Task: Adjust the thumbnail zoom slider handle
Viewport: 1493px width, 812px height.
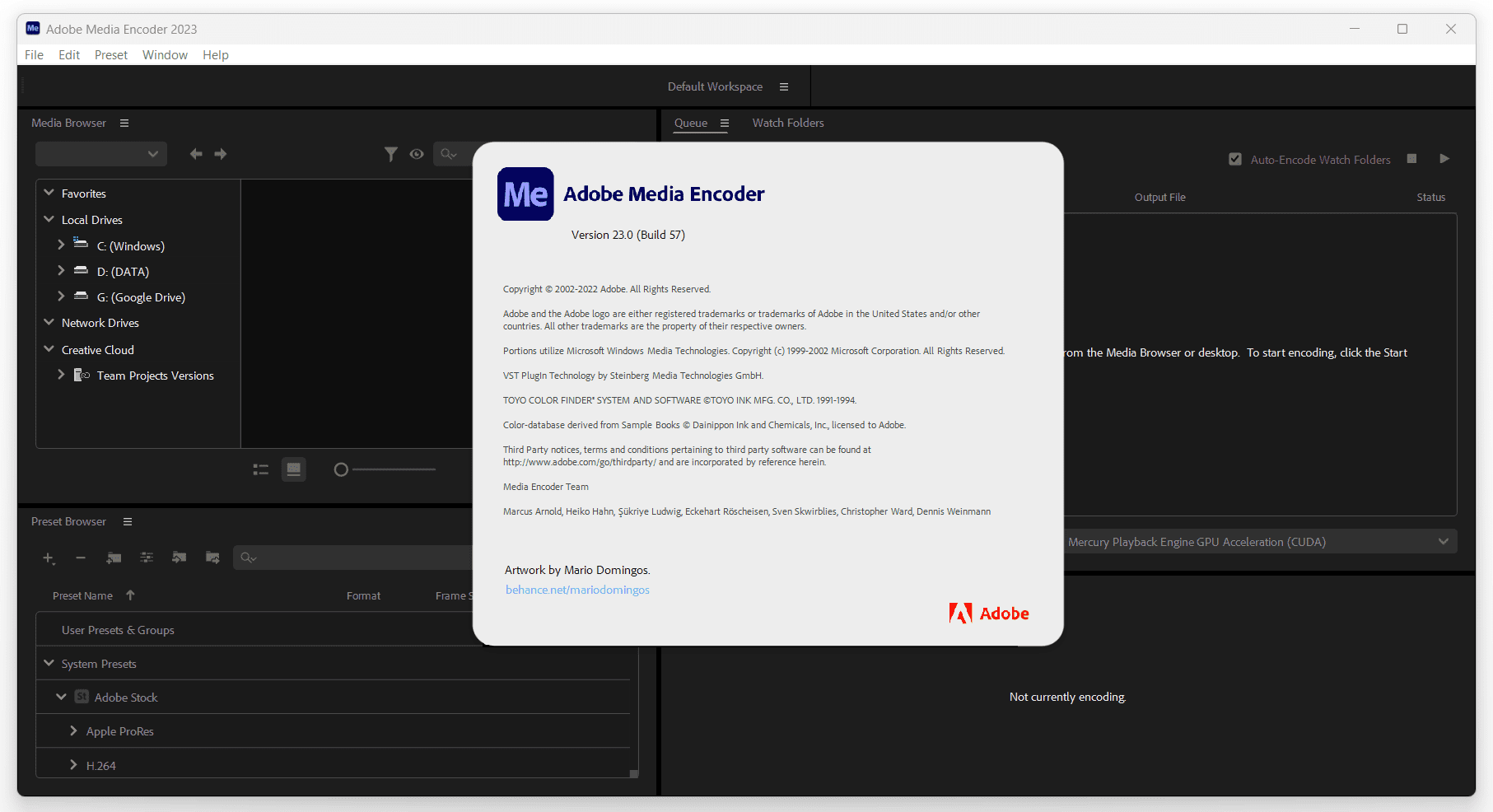Action: click(341, 469)
